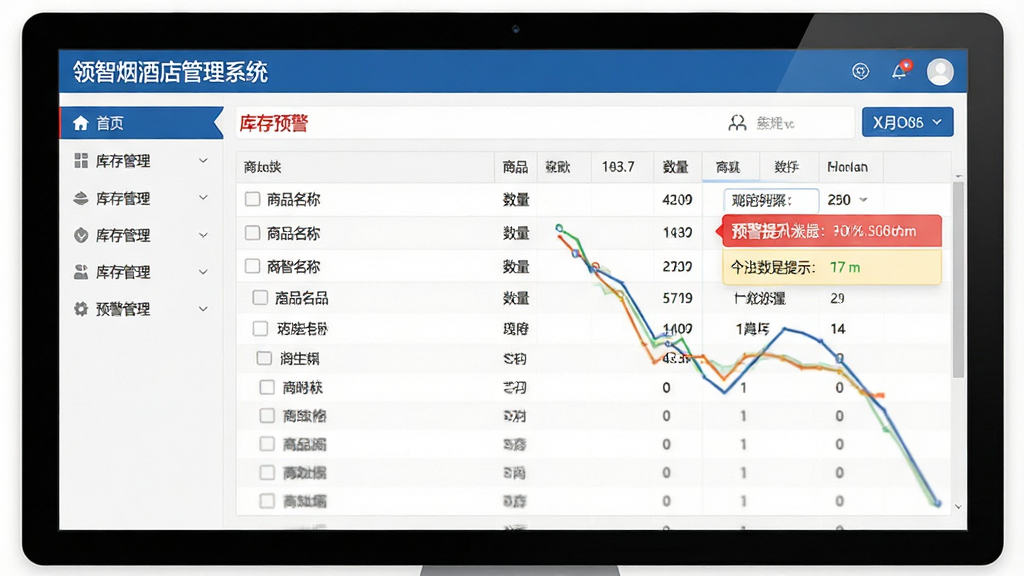Click the 29 value in the 商品名品 row

[837, 298]
